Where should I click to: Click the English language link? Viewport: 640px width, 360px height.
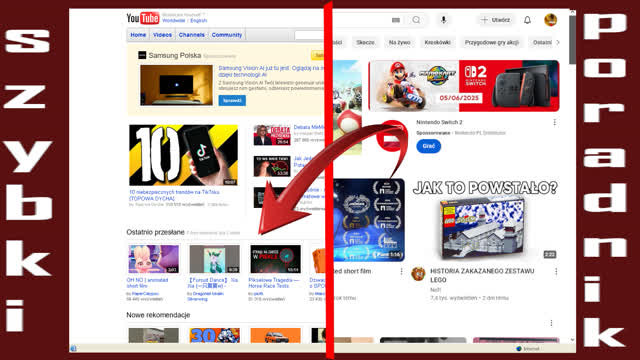(199, 20)
